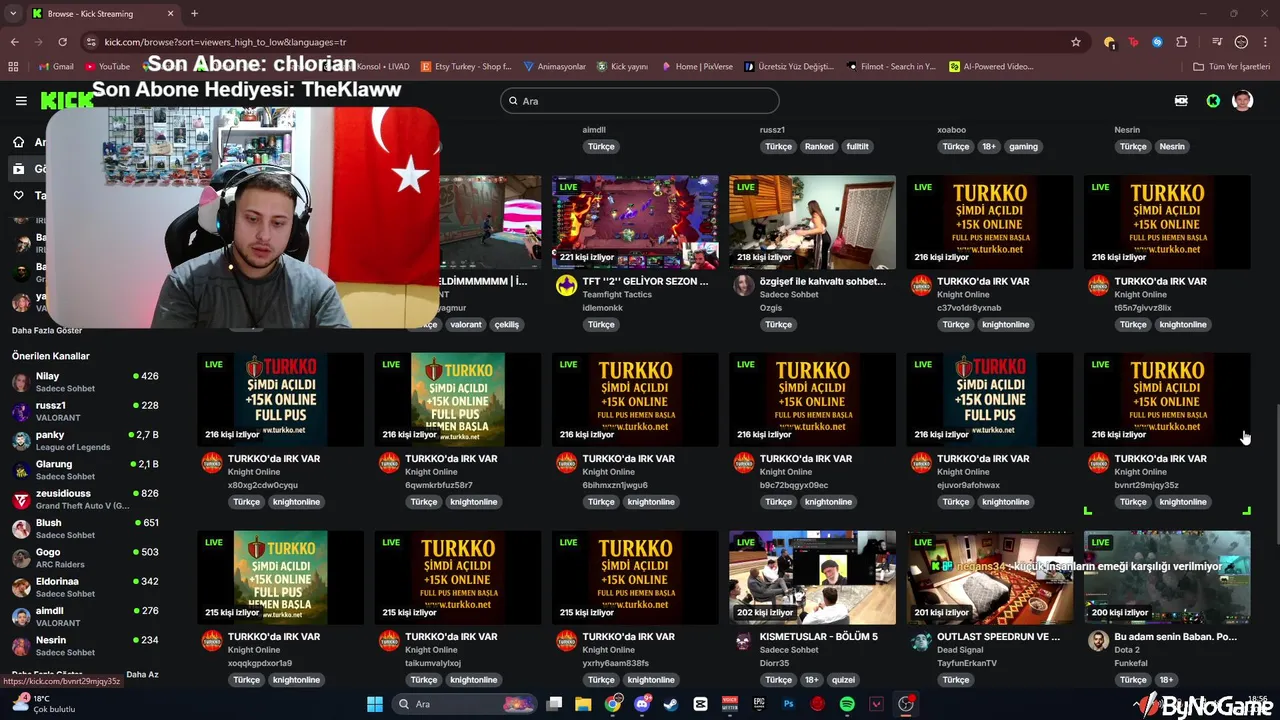
Task: Click Diorr35 avatar under KISMETUSLAR stream
Action: [743, 641]
